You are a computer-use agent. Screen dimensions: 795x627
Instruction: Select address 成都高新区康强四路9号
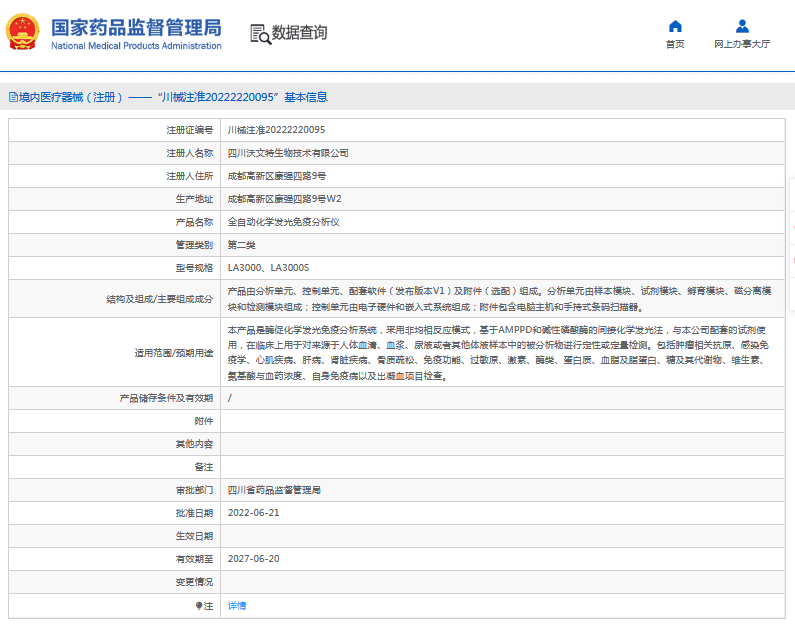tap(277, 176)
